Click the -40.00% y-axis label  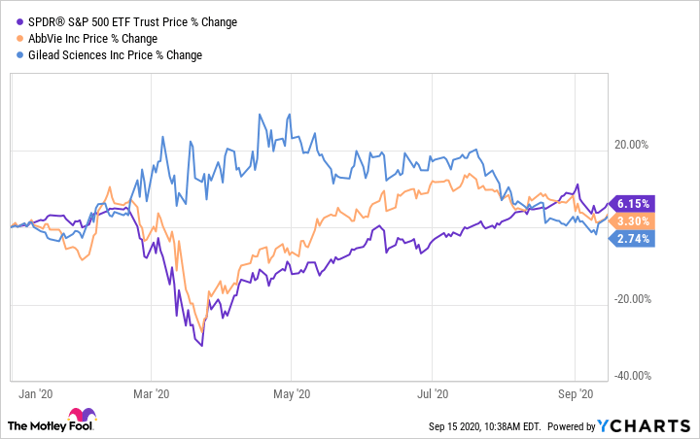630,376
